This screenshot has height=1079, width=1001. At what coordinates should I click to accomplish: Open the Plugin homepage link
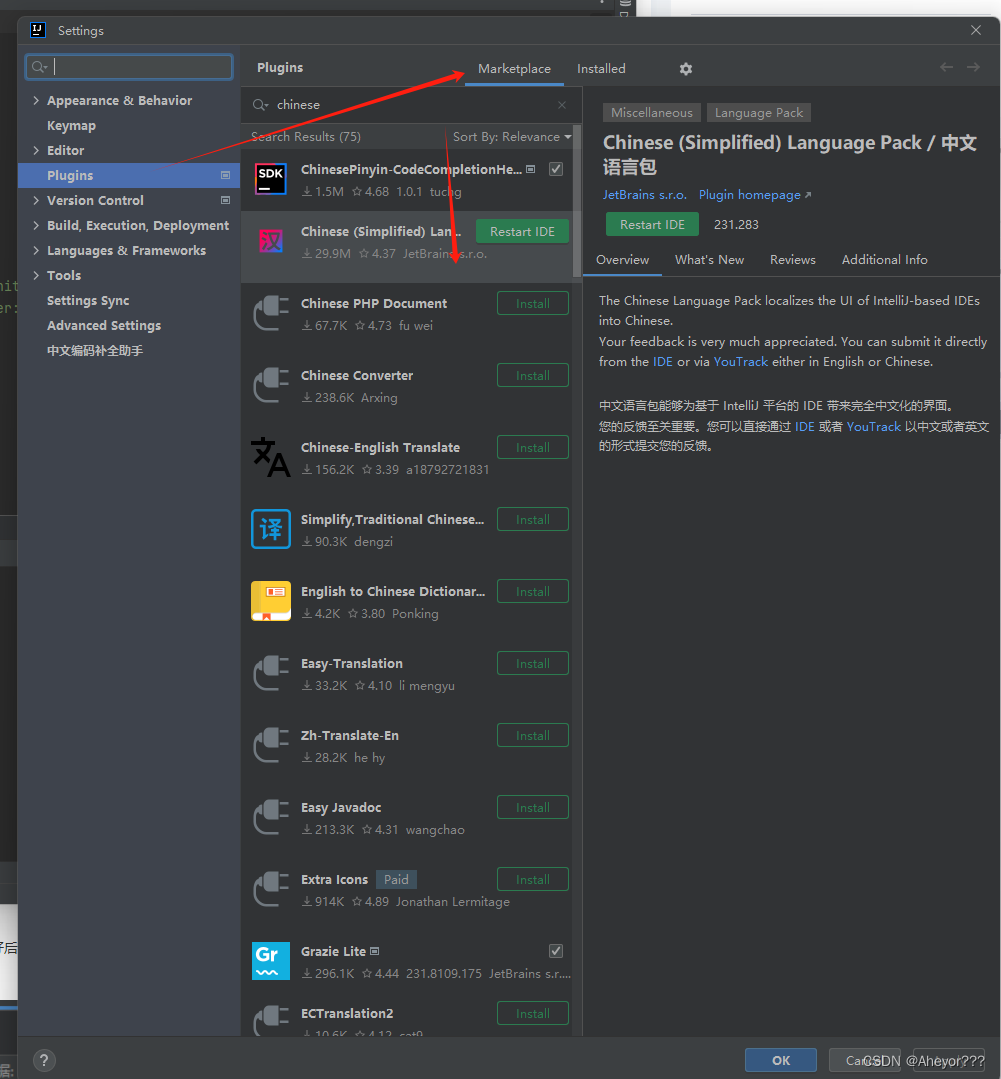pos(755,195)
